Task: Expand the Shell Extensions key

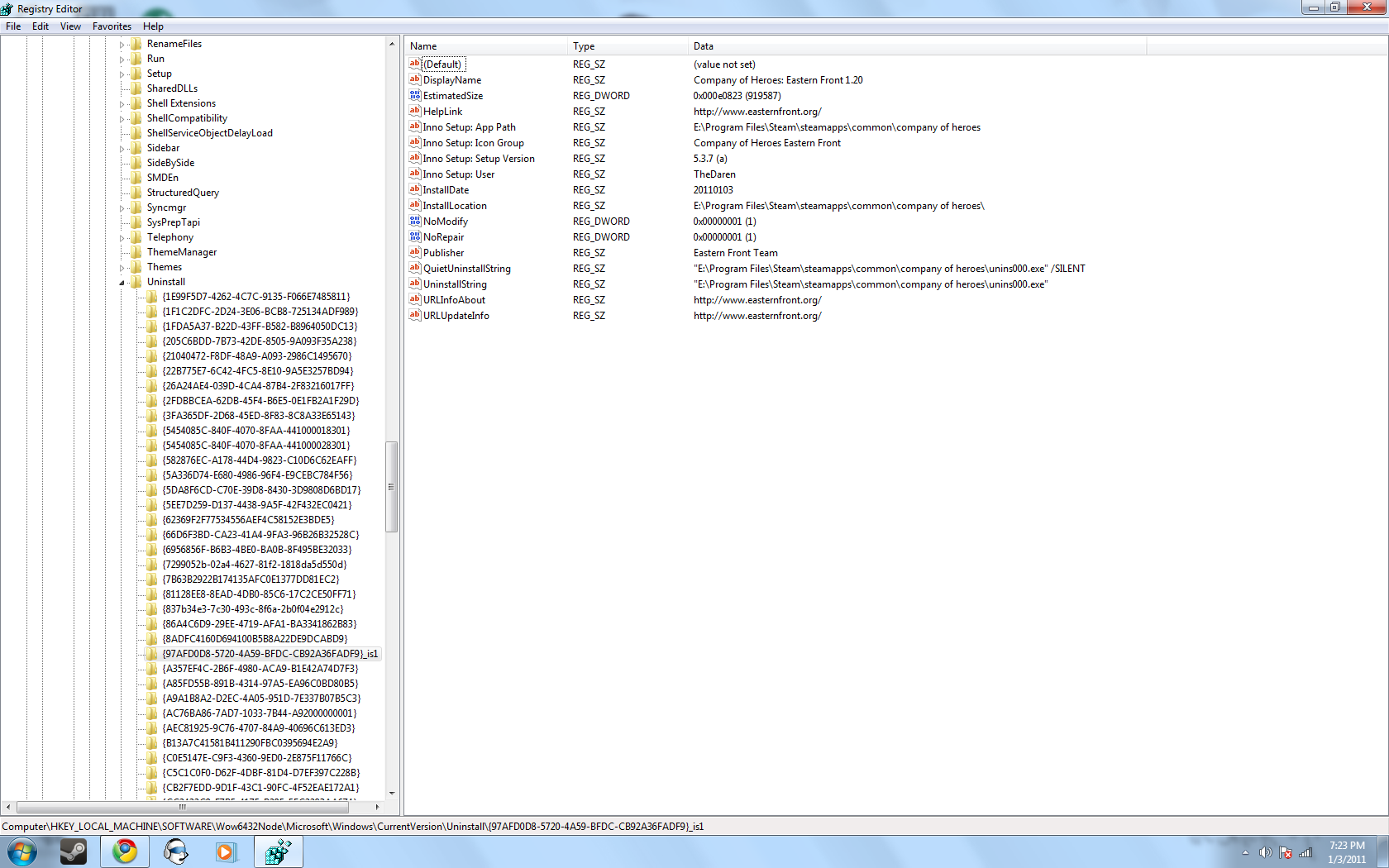Action: tap(122, 104)
